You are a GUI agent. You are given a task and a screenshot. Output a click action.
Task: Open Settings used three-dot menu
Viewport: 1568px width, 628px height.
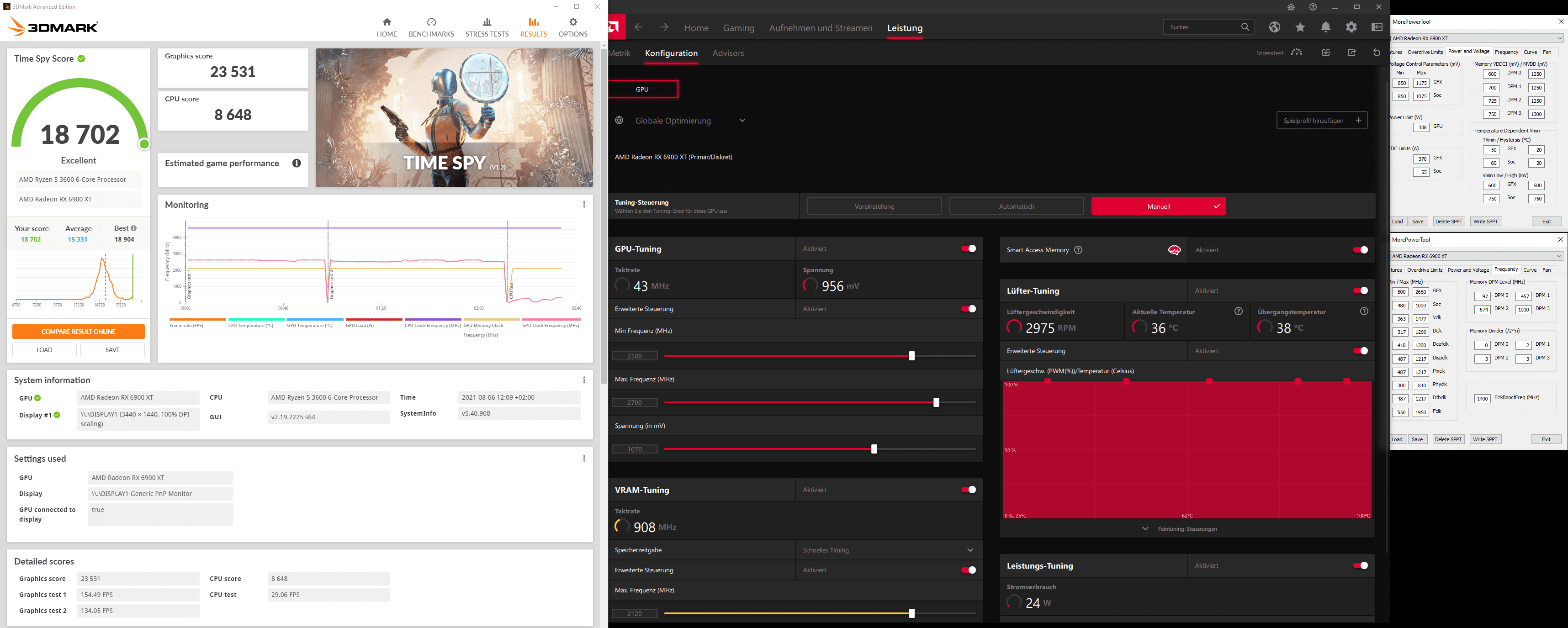584,458
